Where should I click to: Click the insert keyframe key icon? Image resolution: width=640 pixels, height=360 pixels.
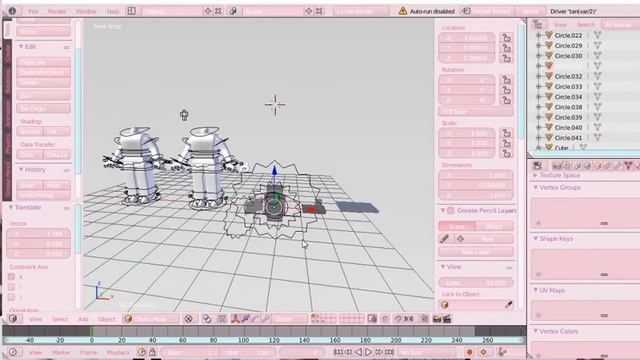(x=484, y=352)
